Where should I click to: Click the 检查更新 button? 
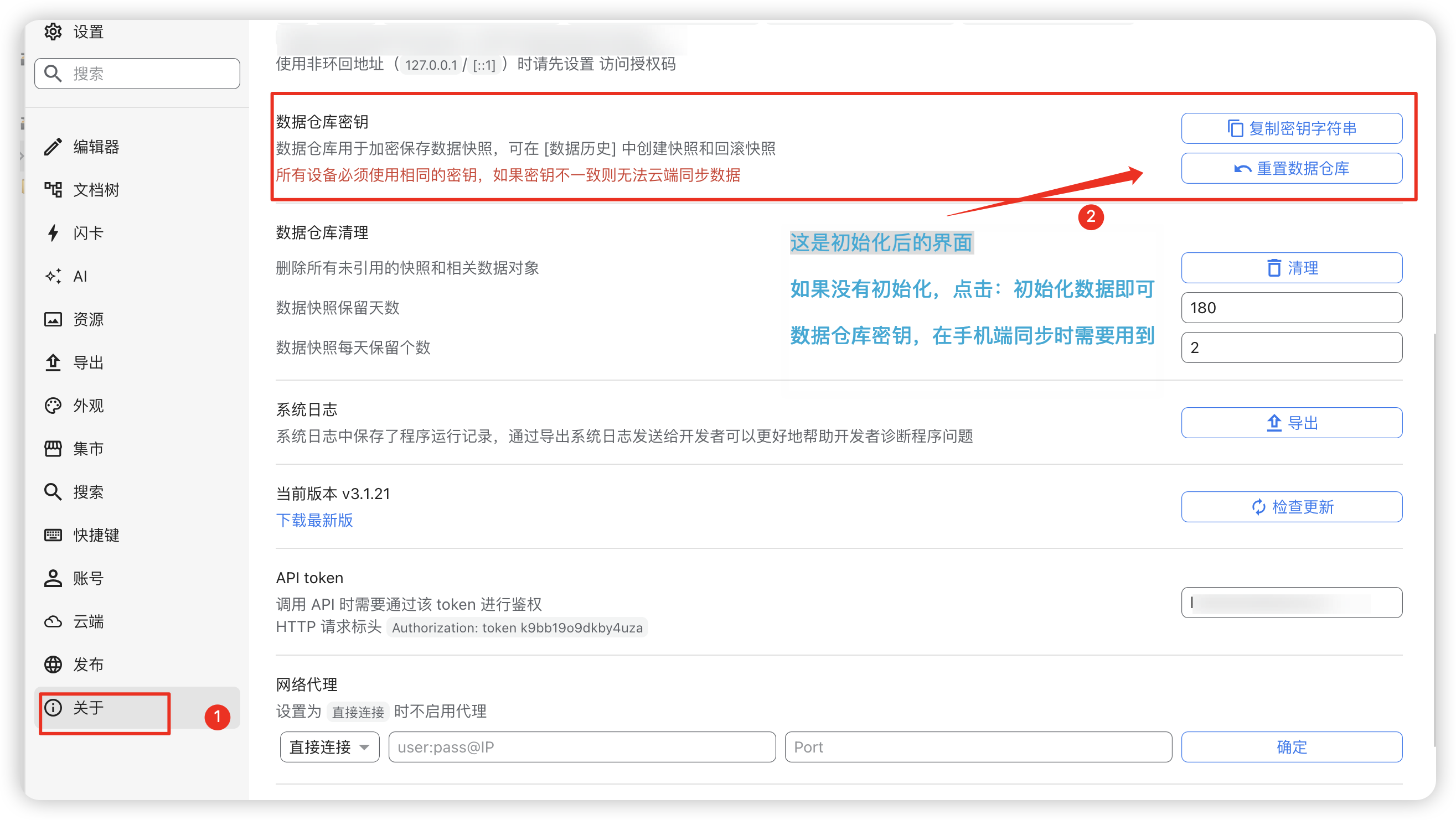[x=1292, y=507]
